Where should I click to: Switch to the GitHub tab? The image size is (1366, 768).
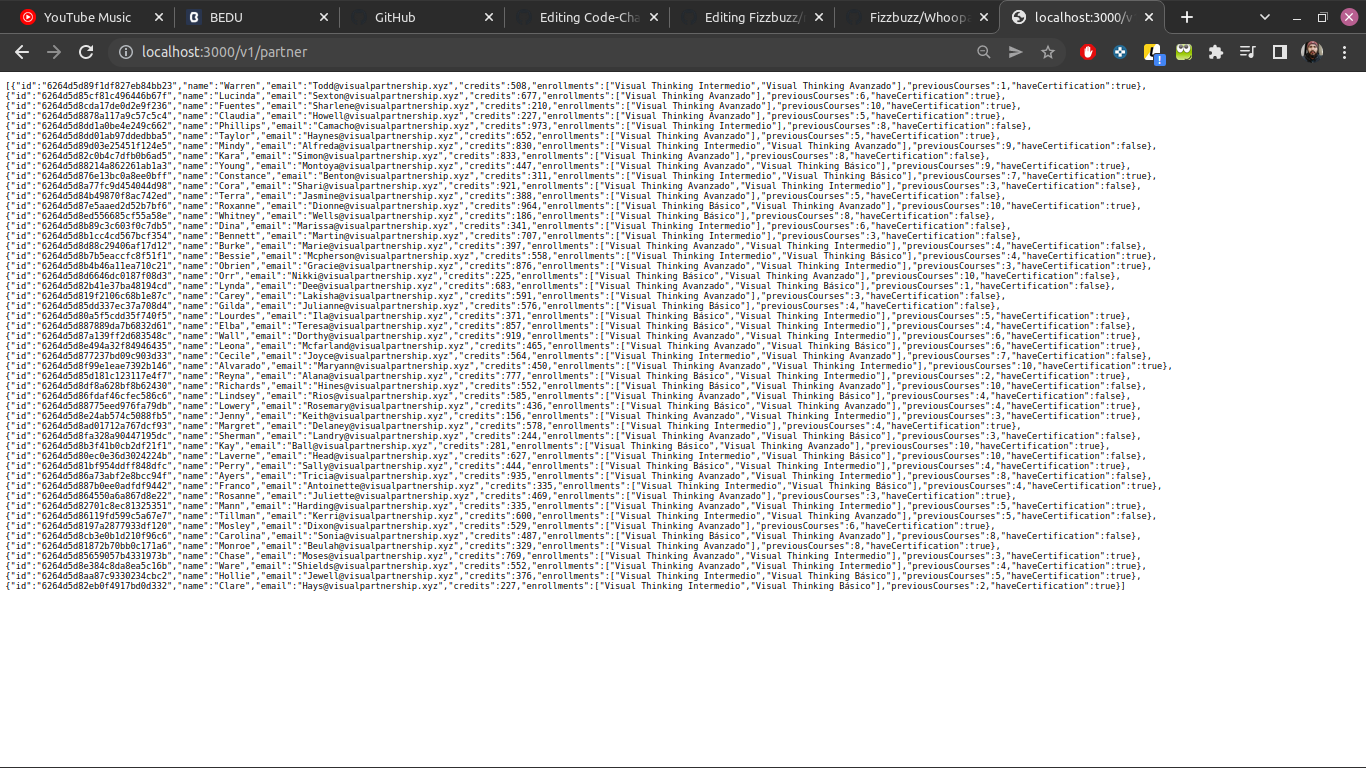click(x=421, y=17)
